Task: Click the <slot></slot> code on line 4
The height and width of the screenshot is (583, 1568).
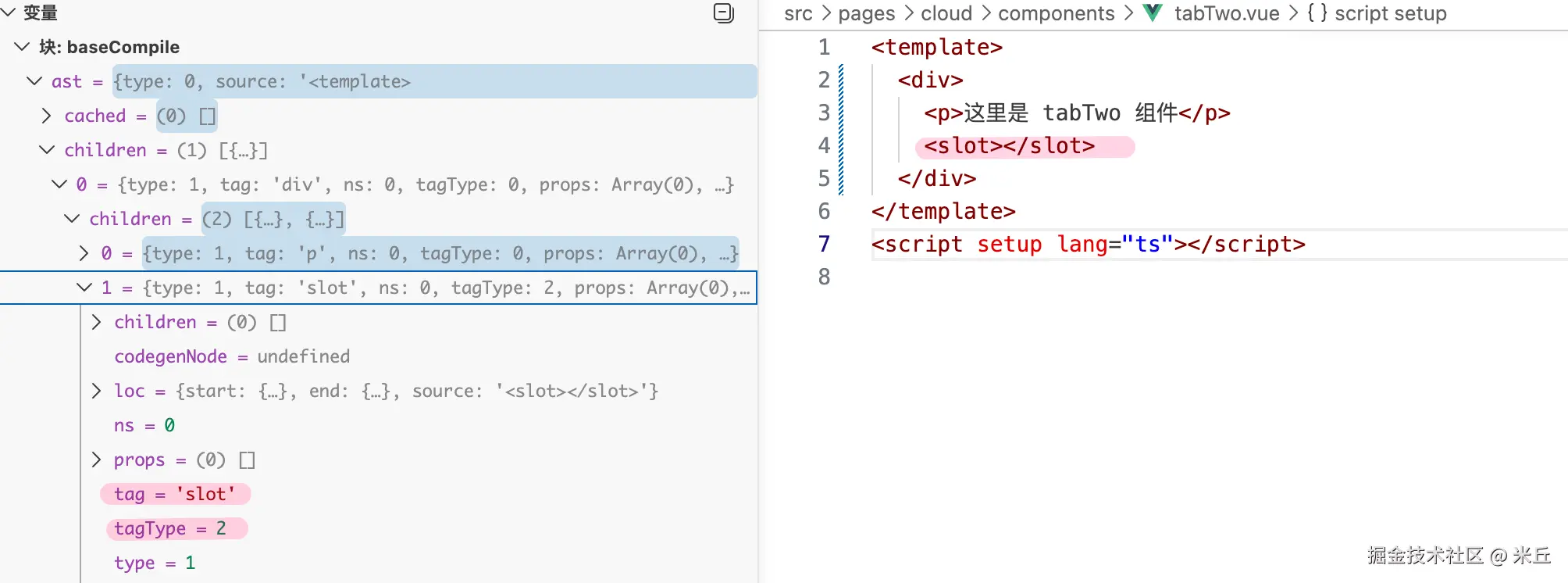Action: 1009,146
